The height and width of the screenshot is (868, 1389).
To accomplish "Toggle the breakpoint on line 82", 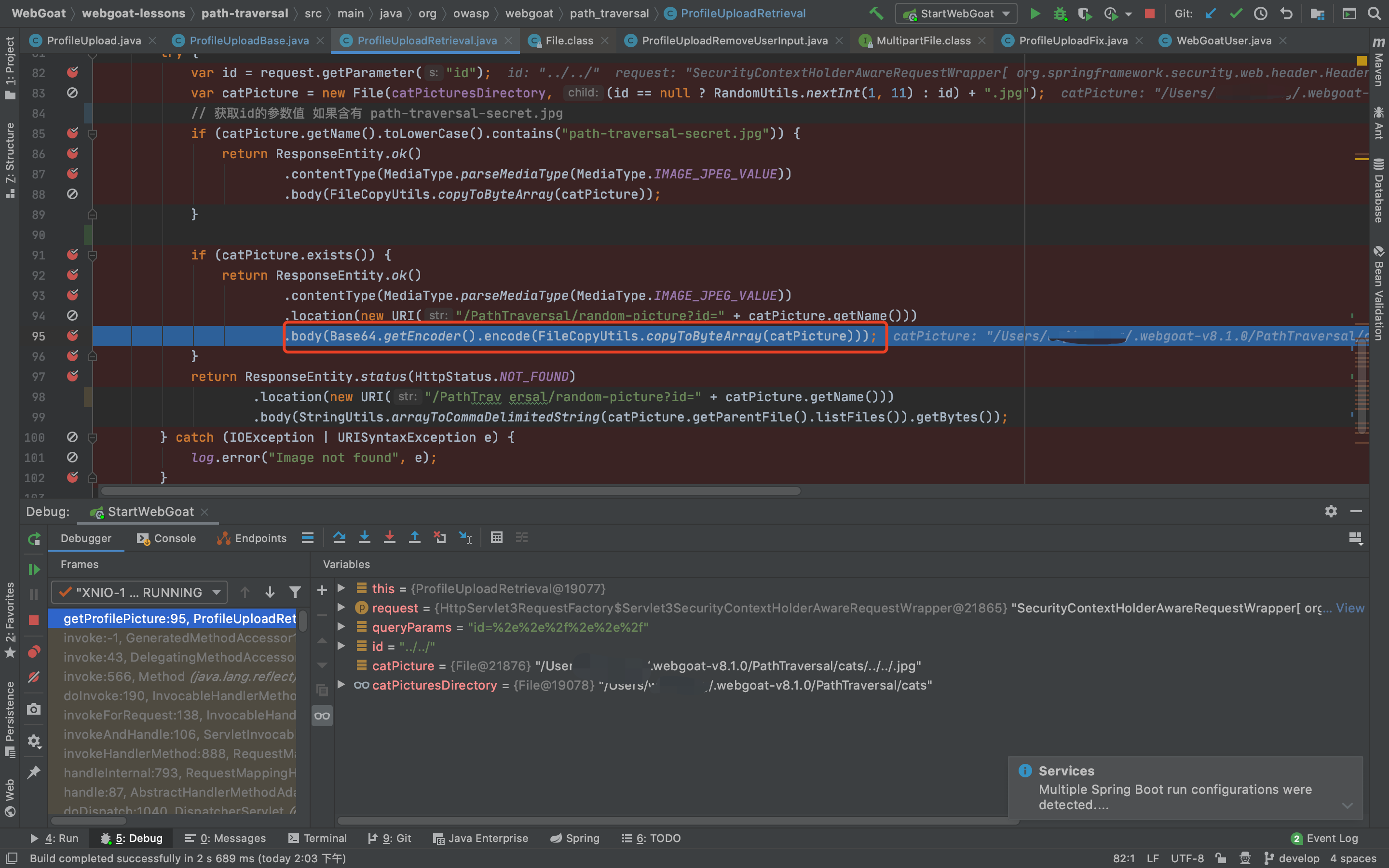I will [x=72, y=72].
